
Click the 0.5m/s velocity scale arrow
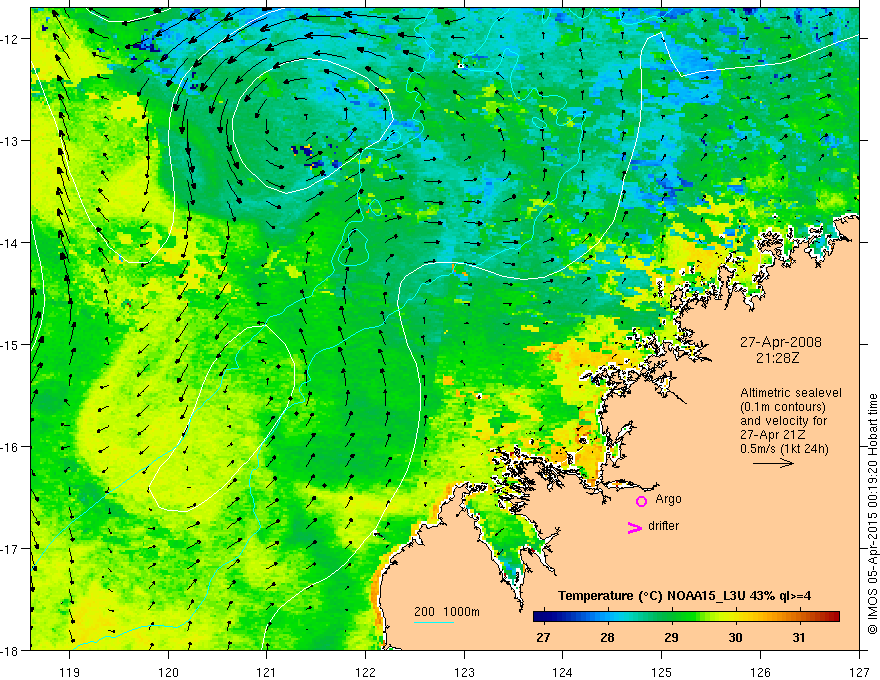773,463
